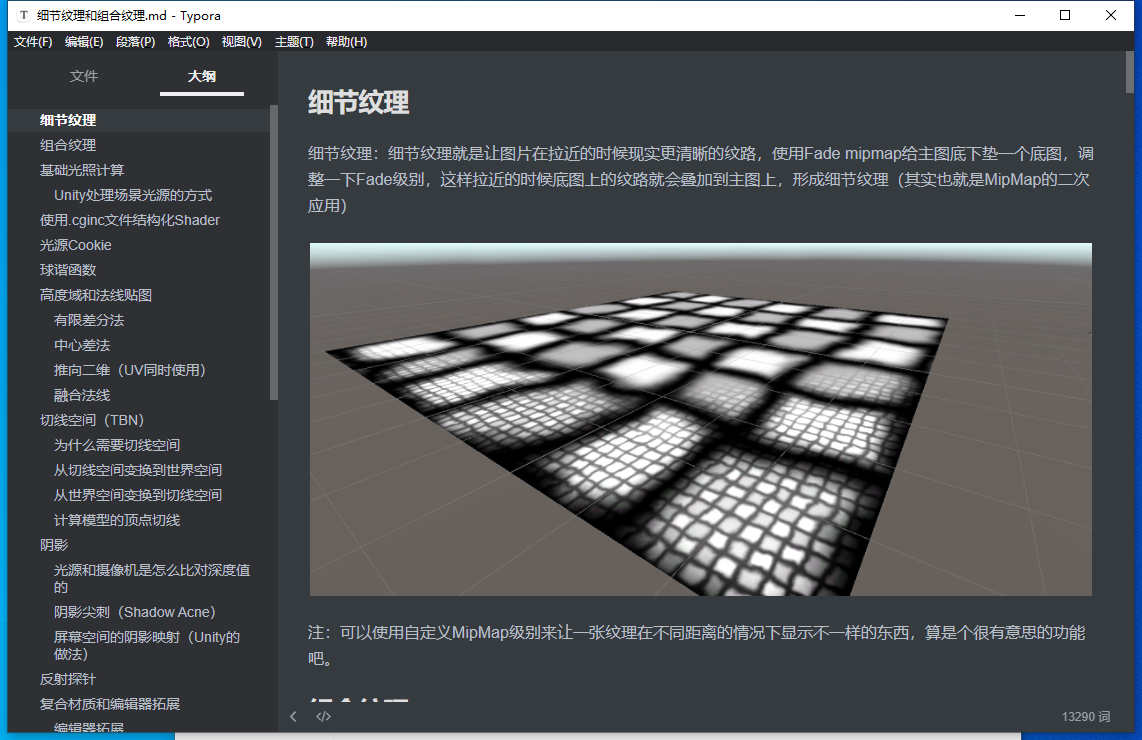Image resolution: width=1142 pixels, height=740 pixels.
Task: Select the 大纲 sidebar tab
Action: [x=201, y=76]
